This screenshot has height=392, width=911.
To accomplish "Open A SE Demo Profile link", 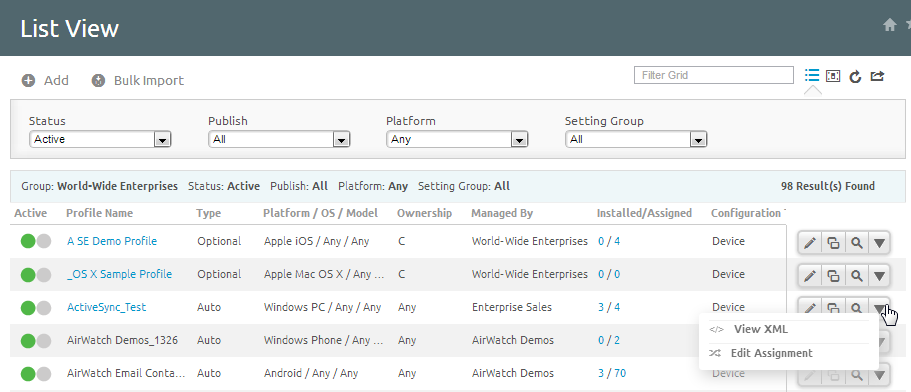I will click(x=112, y=241).
